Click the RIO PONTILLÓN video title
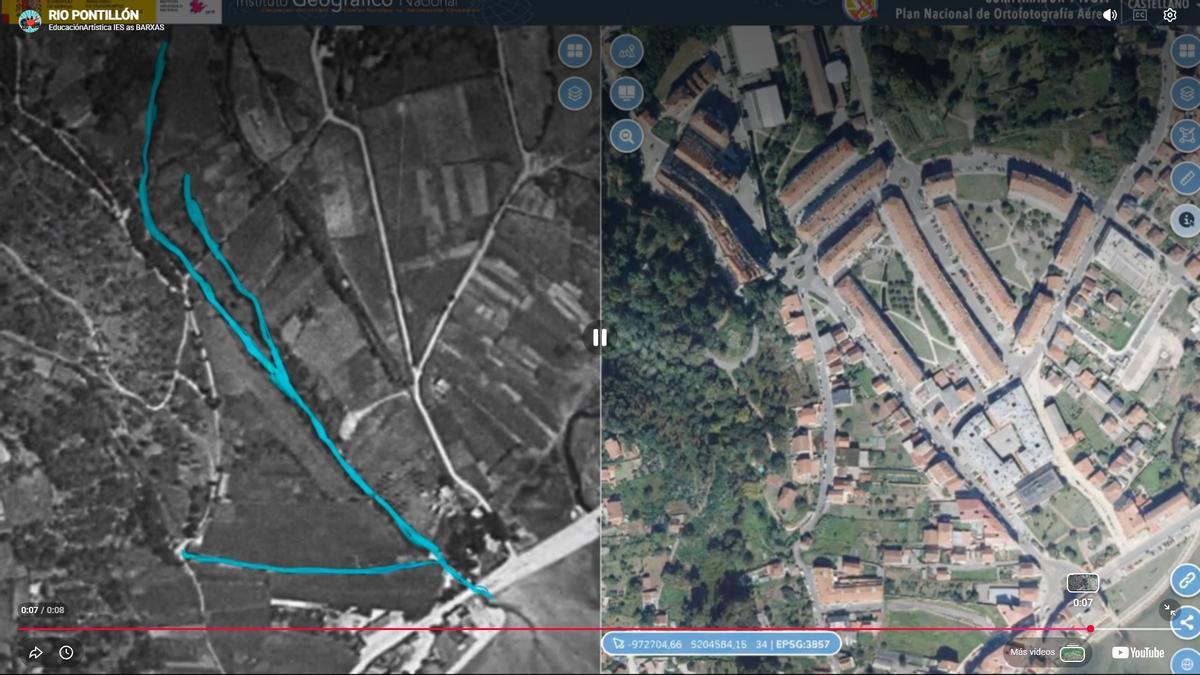This screenshot has width=1200, height=675. pos(93,15)
